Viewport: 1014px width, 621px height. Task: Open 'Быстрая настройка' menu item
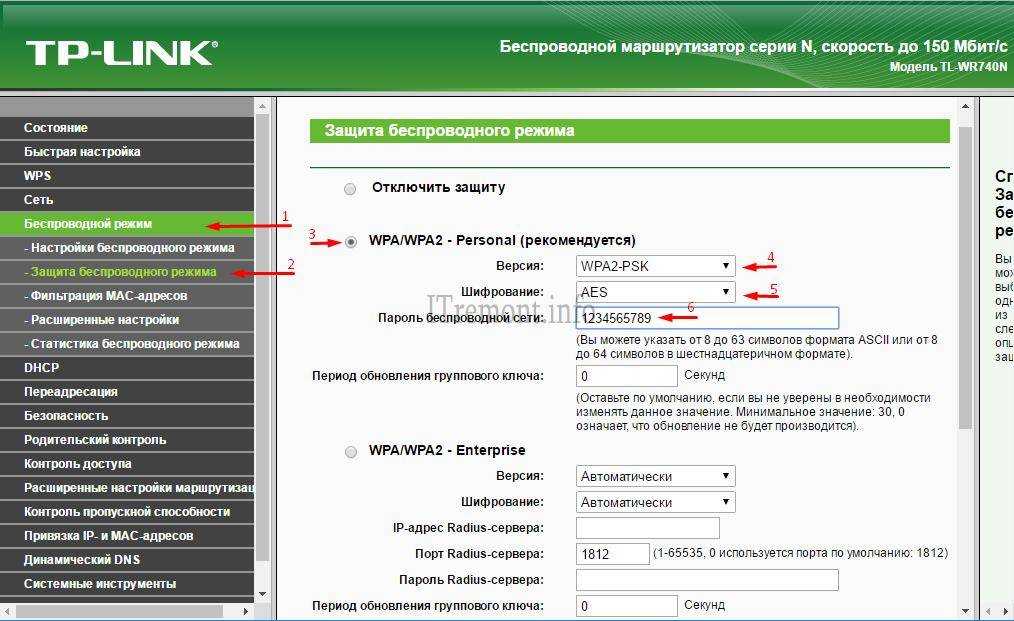[x=82, y=152]
